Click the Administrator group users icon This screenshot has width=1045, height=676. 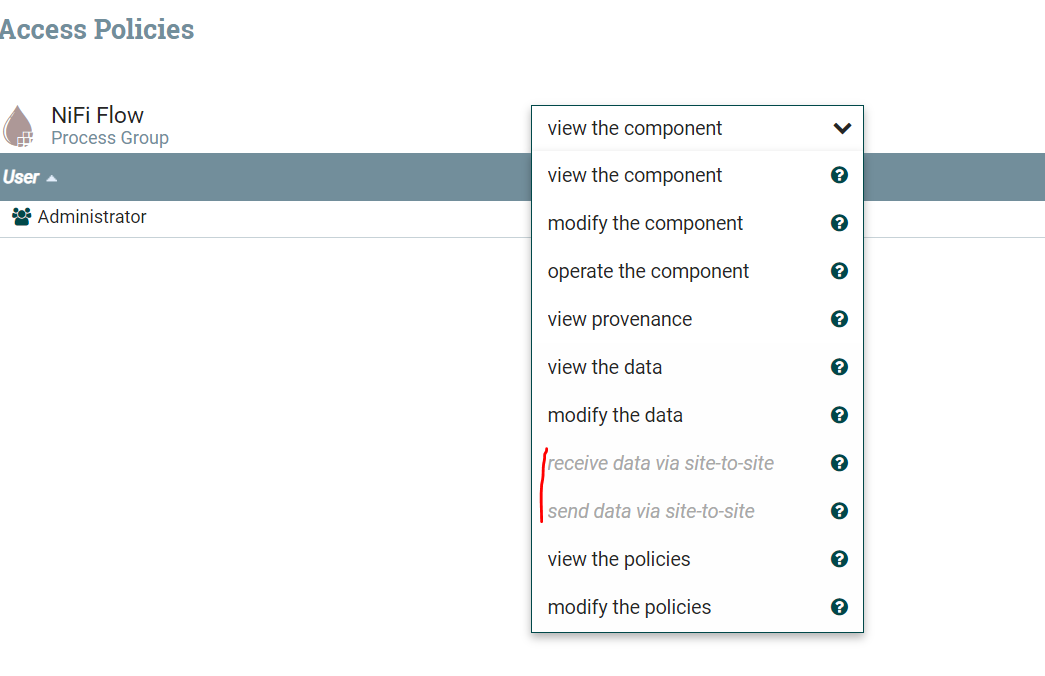[22, 215]
